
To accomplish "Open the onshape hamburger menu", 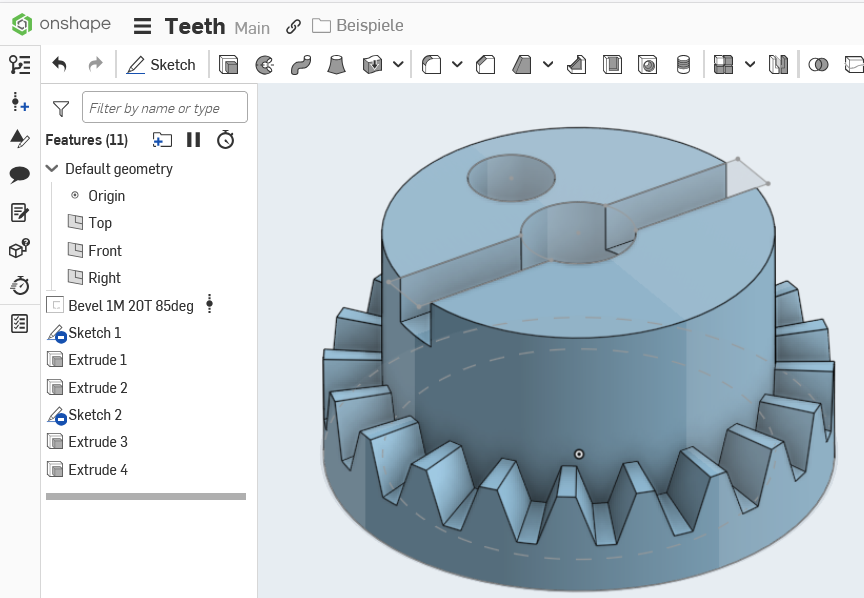I will pyautogui.click(x=143, y=26).
